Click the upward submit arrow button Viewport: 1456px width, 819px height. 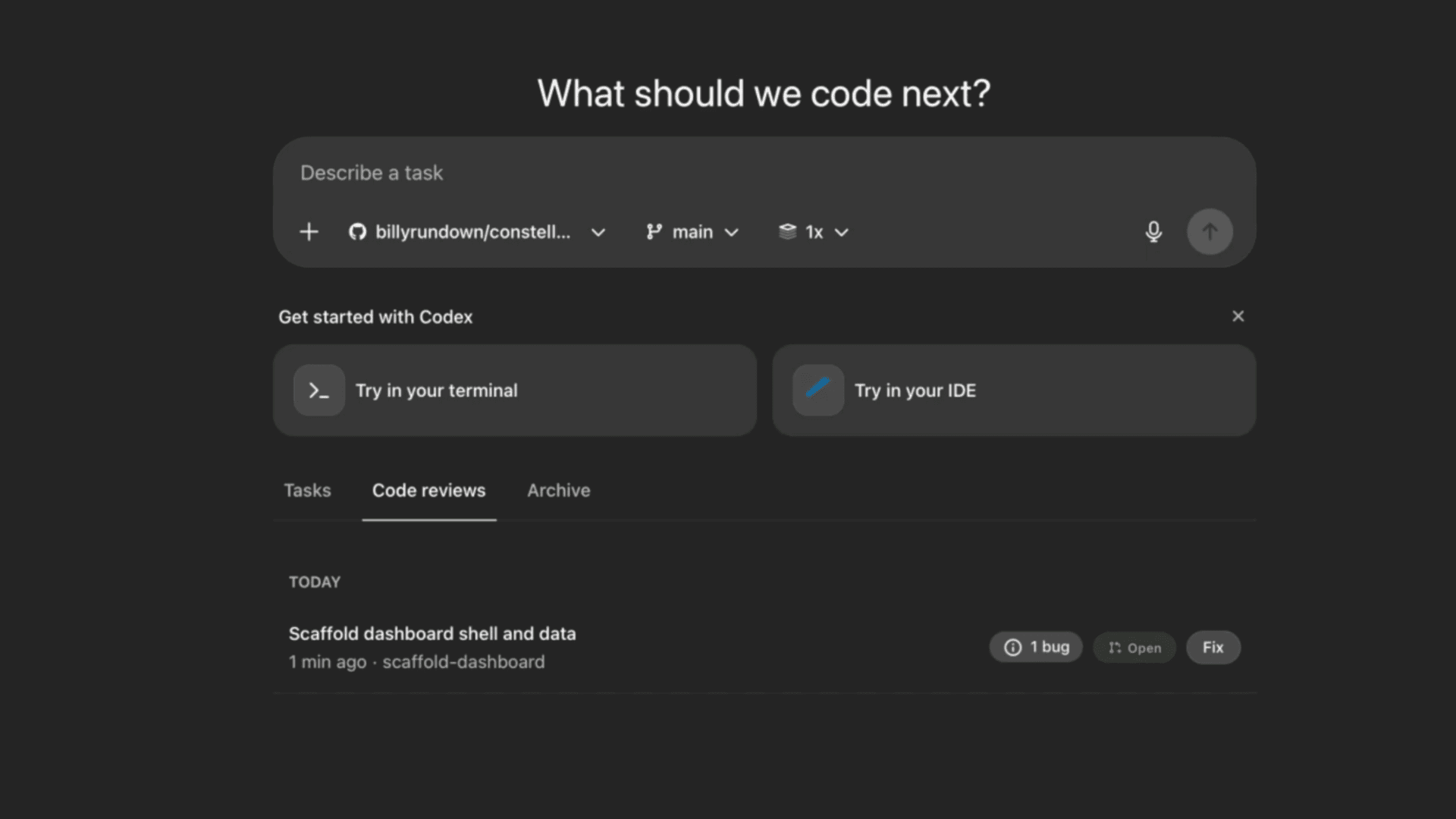(x=1210, y=231)
